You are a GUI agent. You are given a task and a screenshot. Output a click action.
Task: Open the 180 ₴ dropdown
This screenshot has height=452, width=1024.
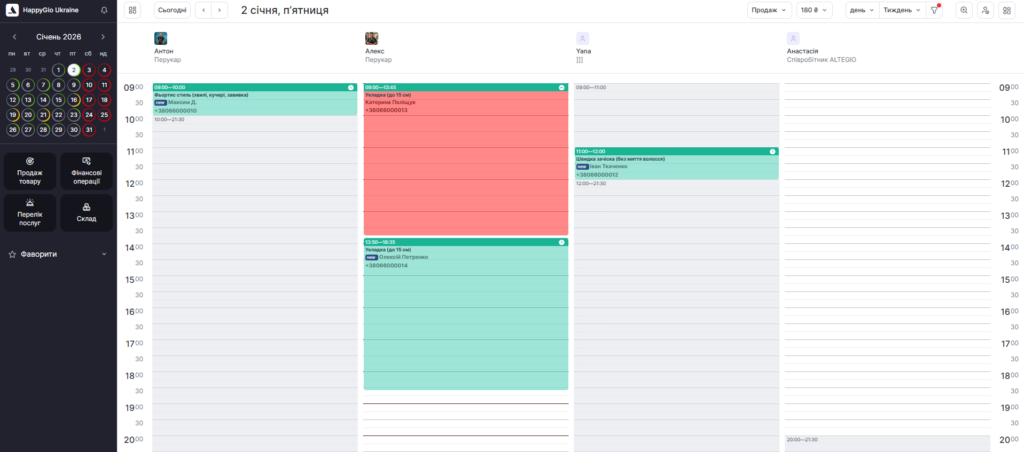(x=814, y=10)
